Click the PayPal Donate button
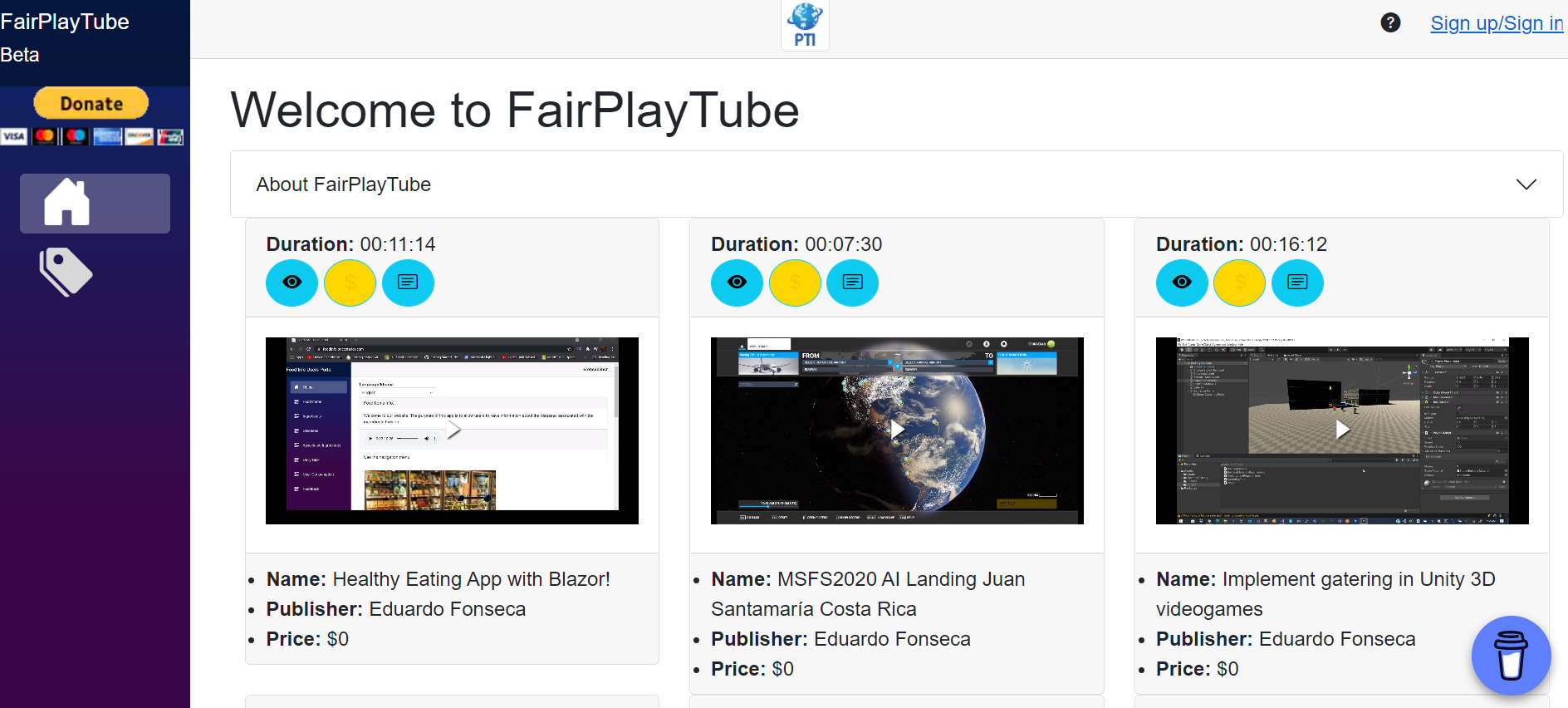This screenshot has width=1568, height=708. (91, 104)
